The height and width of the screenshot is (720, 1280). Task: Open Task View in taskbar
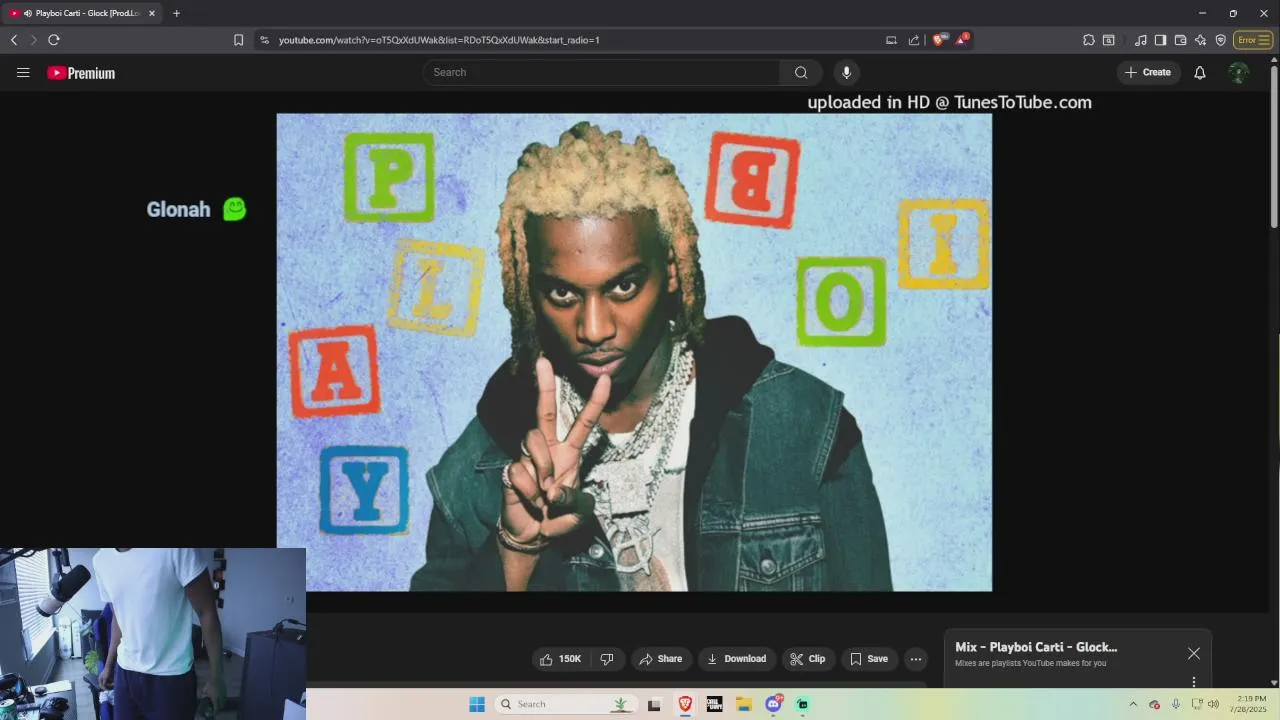coord(654,704)
